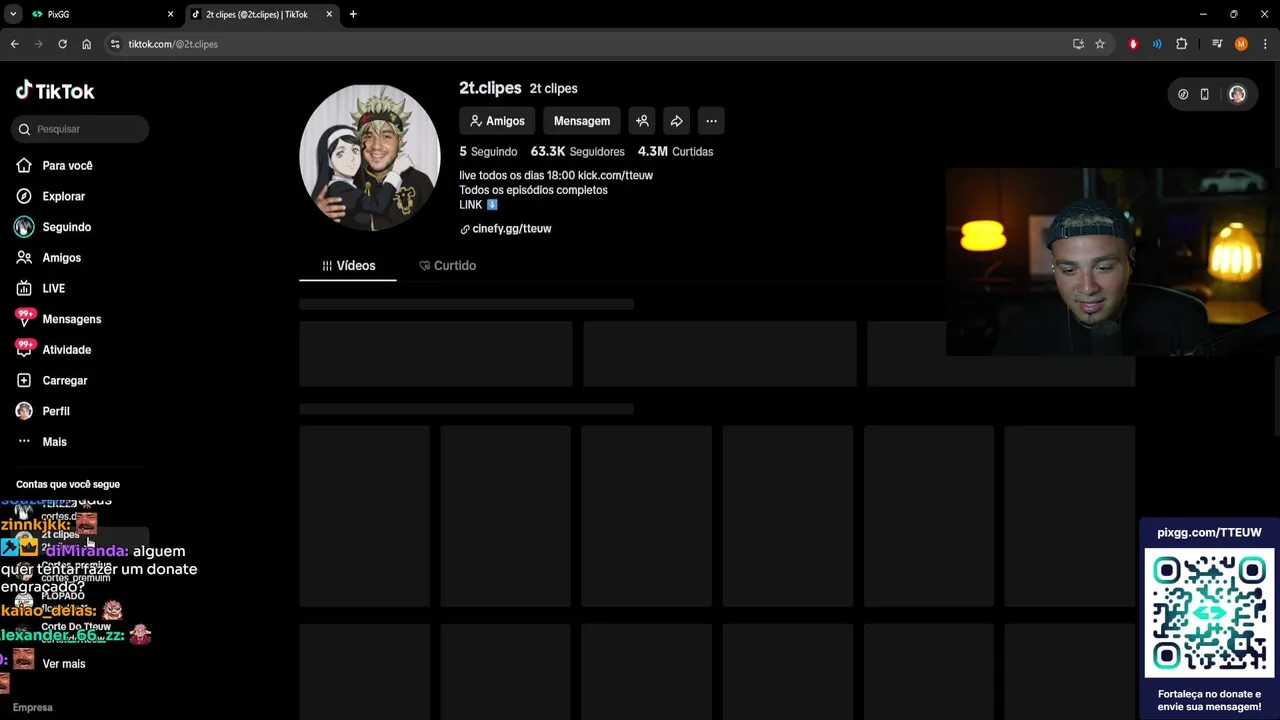Click the TikTok coins icon in header
Image resolution: width=1280 pixels, height=720 pixels.
pyautogui.click(x=1183, y=94)
